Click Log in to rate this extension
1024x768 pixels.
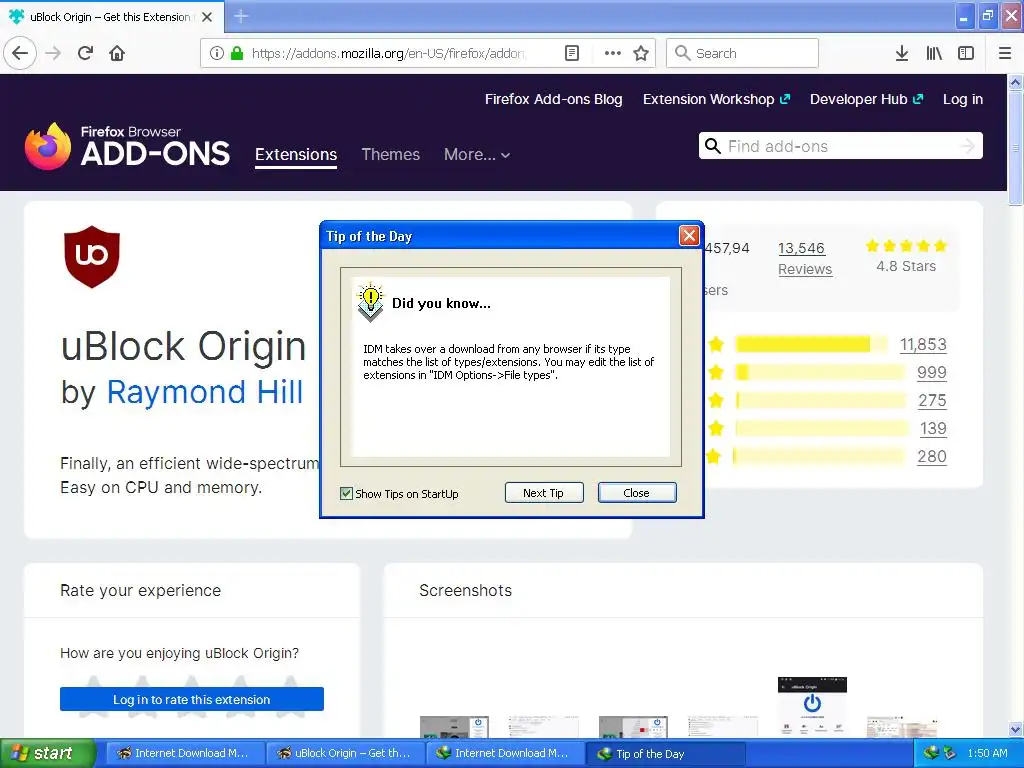191,699
